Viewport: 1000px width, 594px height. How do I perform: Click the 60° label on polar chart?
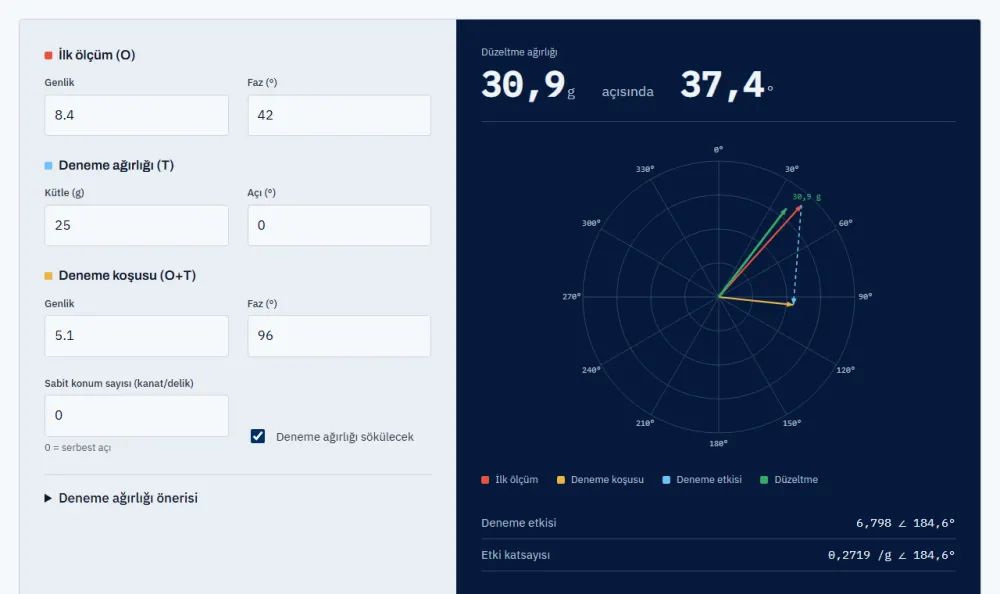tap(846, 223)
